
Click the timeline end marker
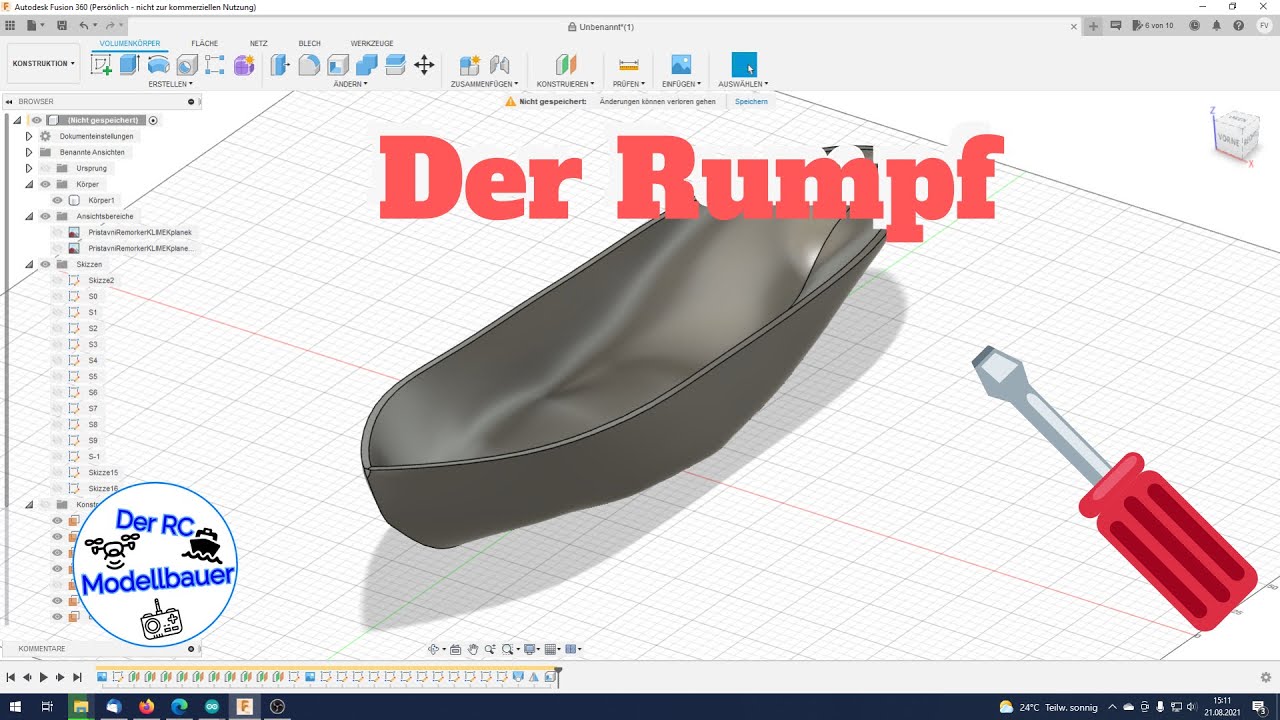coord(558,676)
